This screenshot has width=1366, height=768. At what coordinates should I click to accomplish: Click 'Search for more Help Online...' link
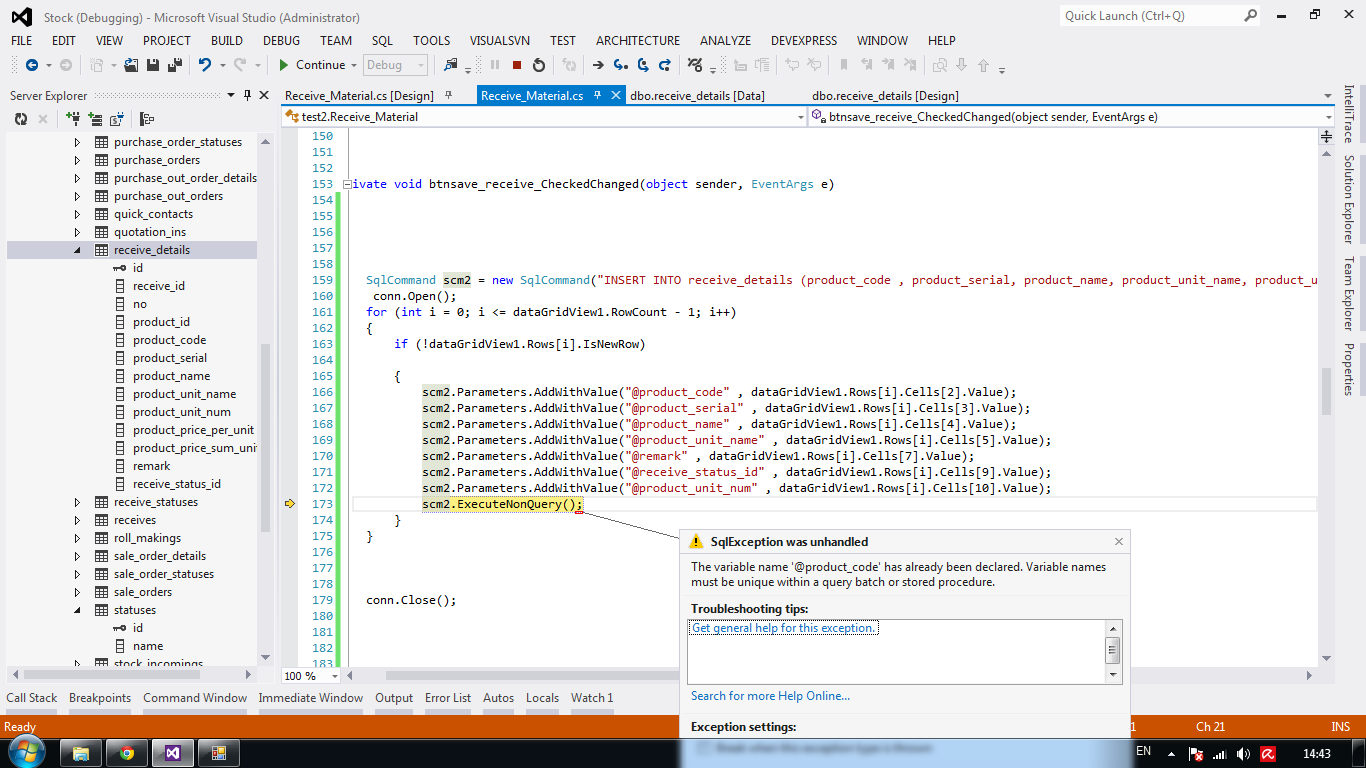[770, 696]
